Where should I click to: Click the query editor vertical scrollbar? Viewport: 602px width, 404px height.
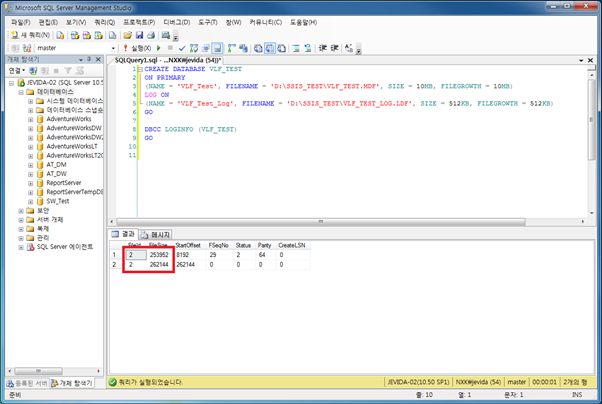[x=592, y=119]
